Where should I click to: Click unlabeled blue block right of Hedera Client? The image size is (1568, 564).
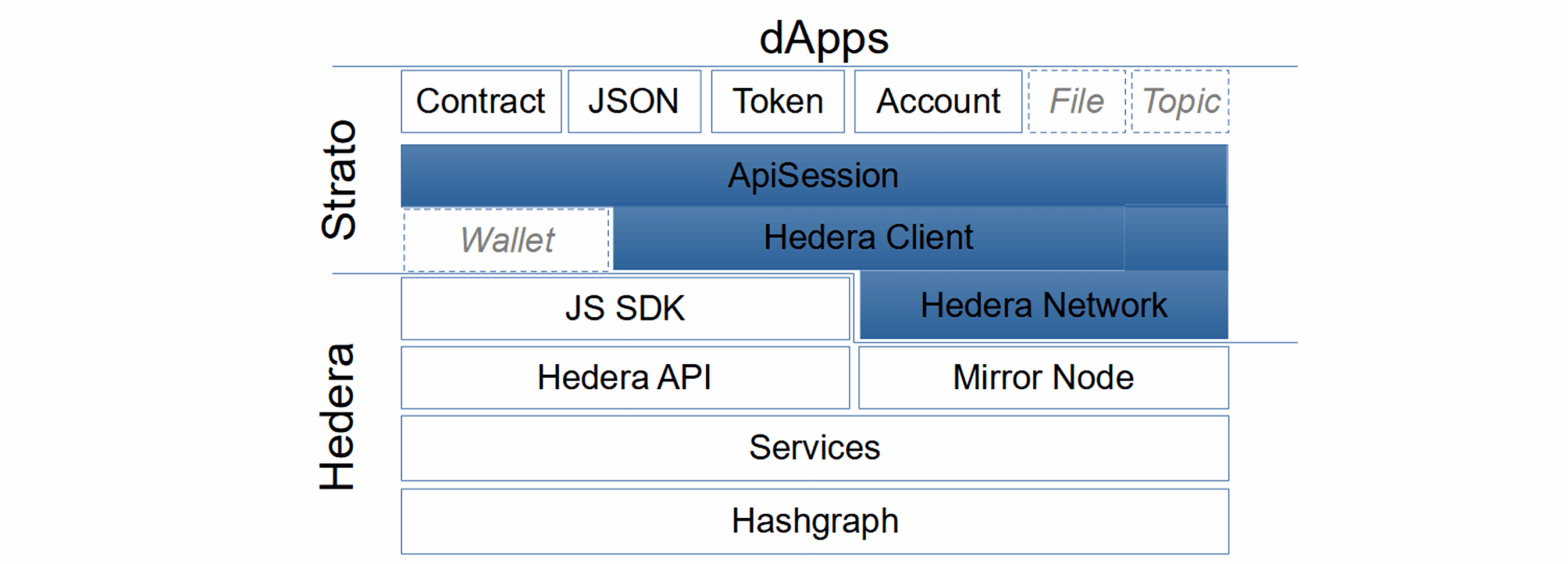(x=1176, y=238)
